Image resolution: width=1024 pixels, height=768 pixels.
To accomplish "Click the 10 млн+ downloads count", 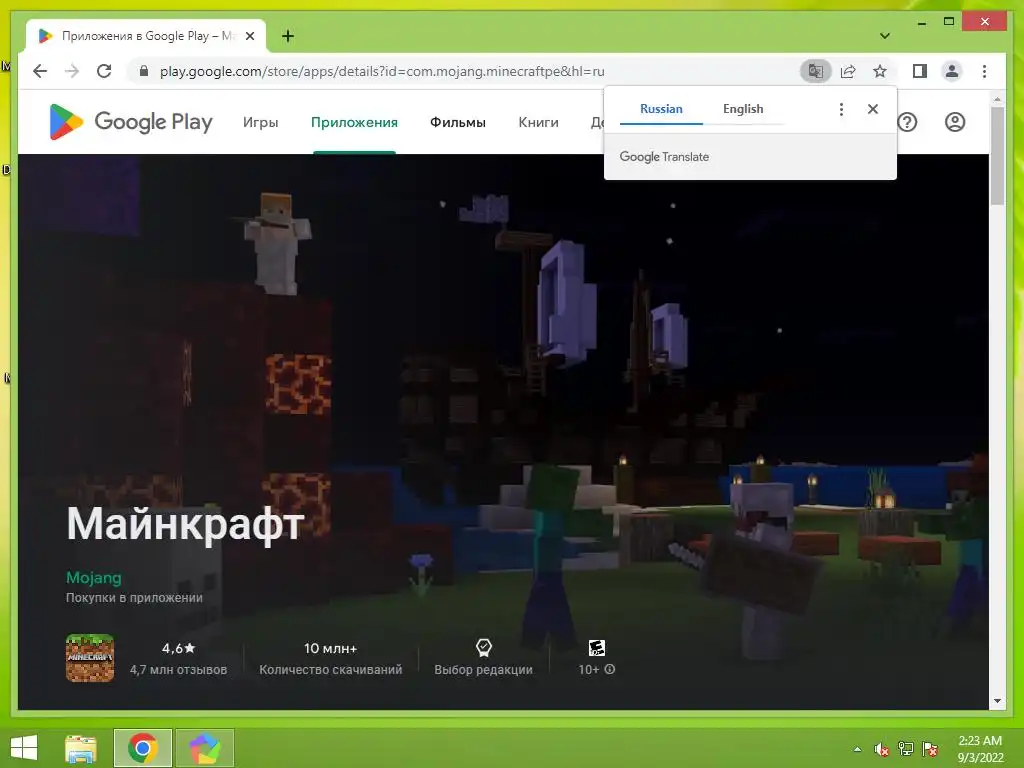I will point(330,648).
